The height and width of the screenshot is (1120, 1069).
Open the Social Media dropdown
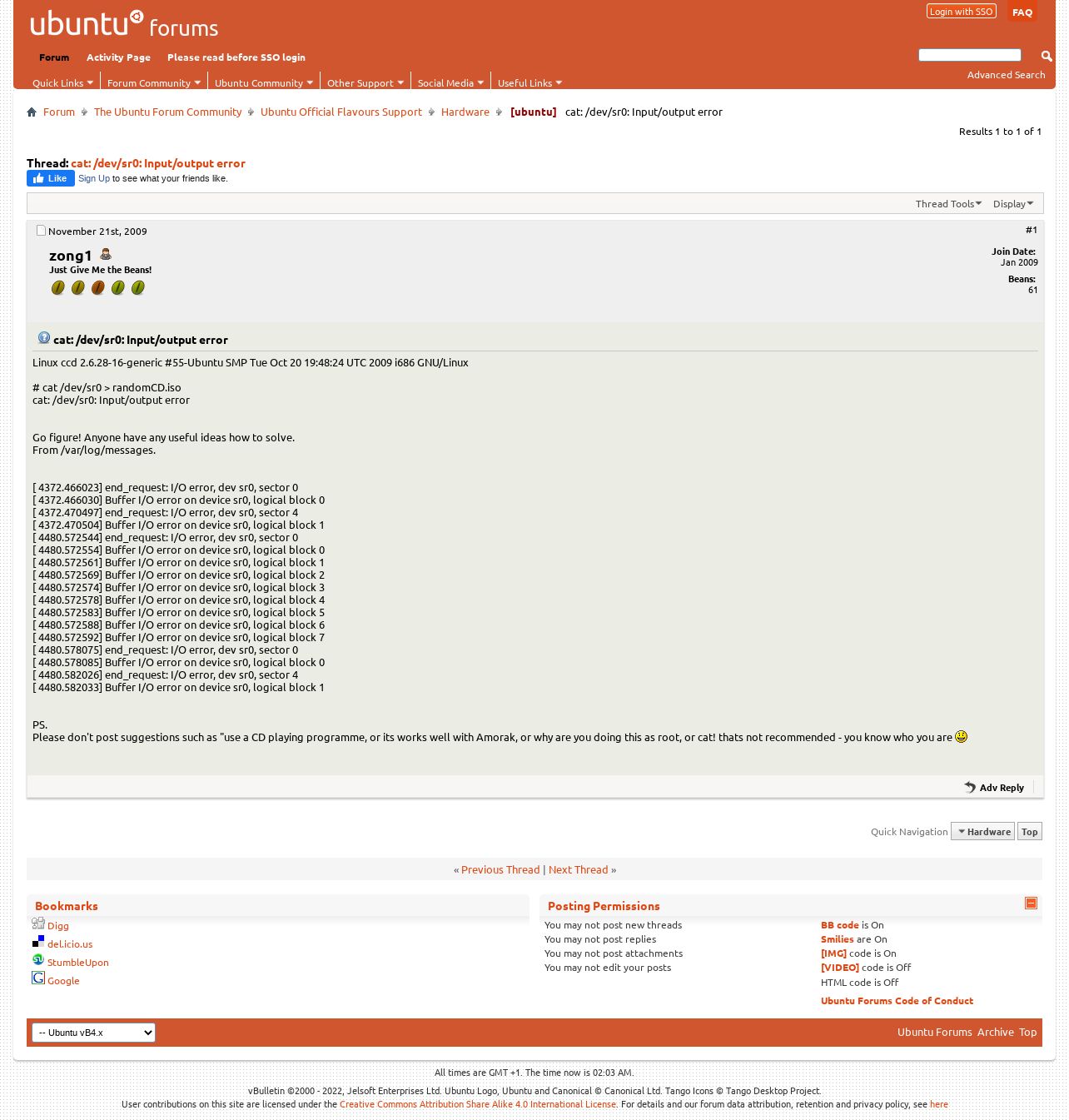(x=450, y=82)
